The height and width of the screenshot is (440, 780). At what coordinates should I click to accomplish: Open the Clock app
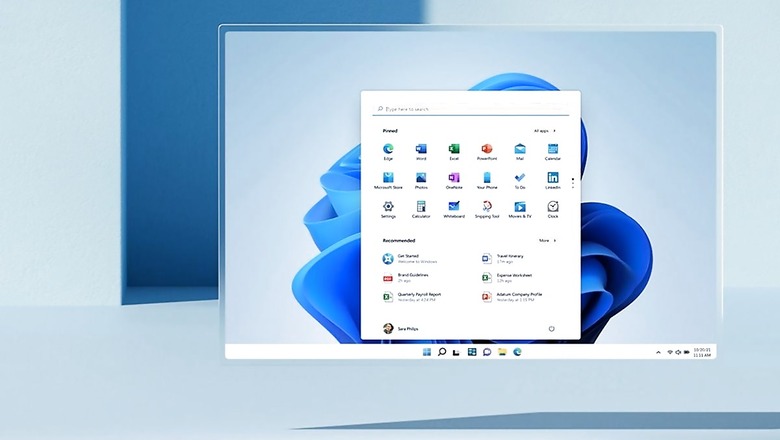(553, 209)
